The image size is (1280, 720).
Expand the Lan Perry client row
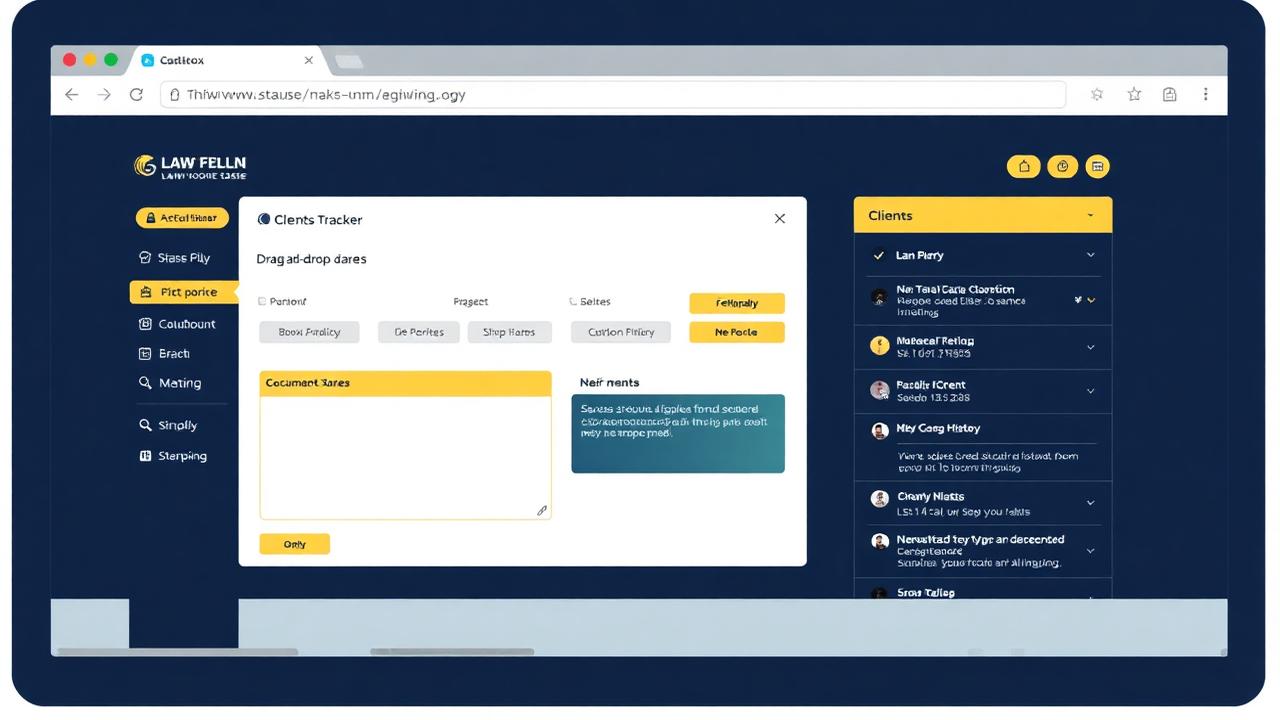[x=1090, y=255]
